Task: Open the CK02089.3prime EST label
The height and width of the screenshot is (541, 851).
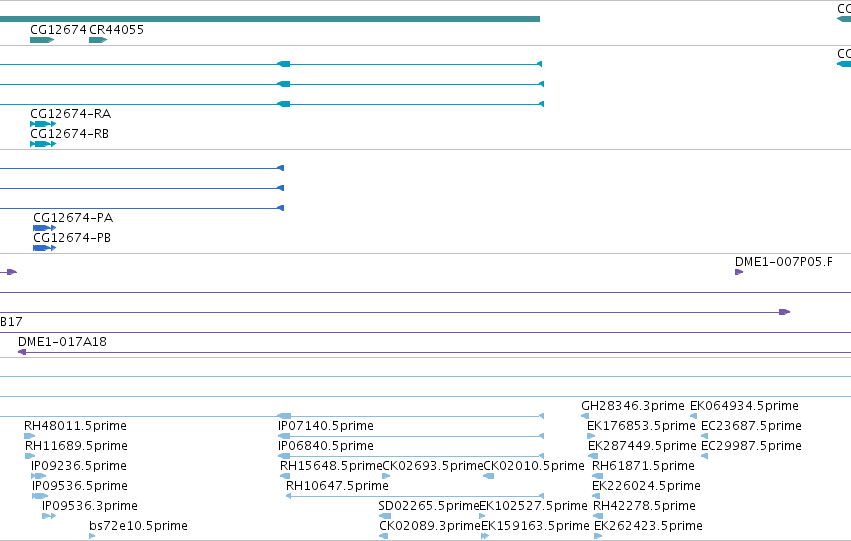Action: coord(430,526)
